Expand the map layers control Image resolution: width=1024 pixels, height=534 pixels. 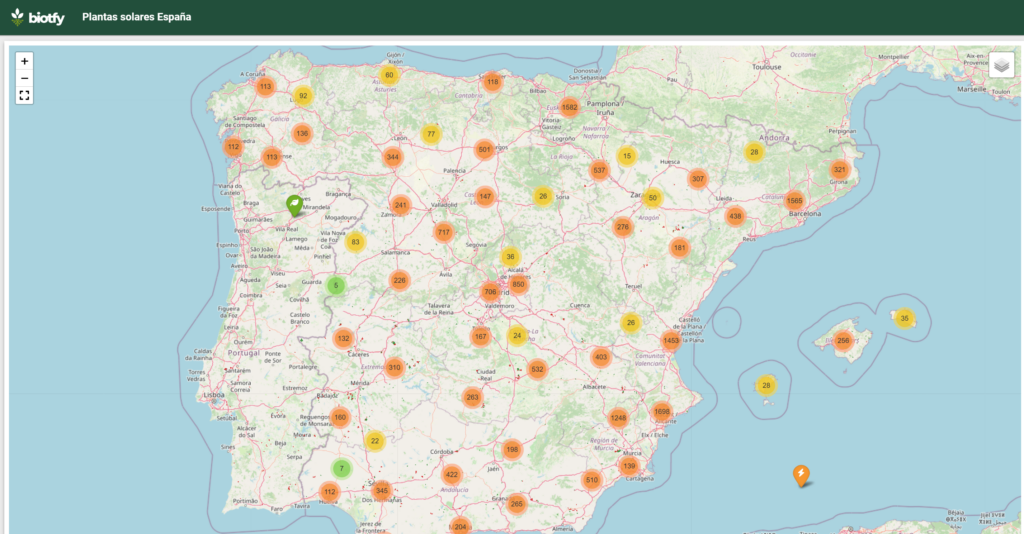click(1001, 65)
